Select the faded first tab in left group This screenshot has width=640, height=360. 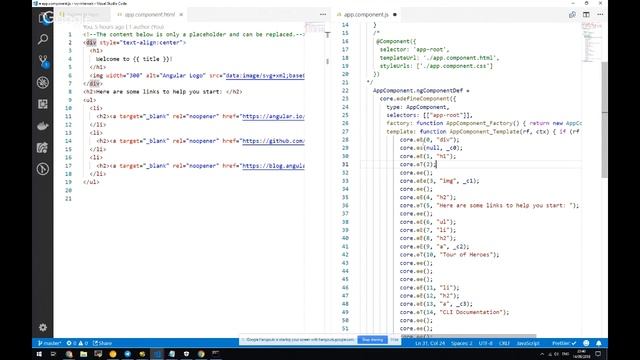click(83, 15)
